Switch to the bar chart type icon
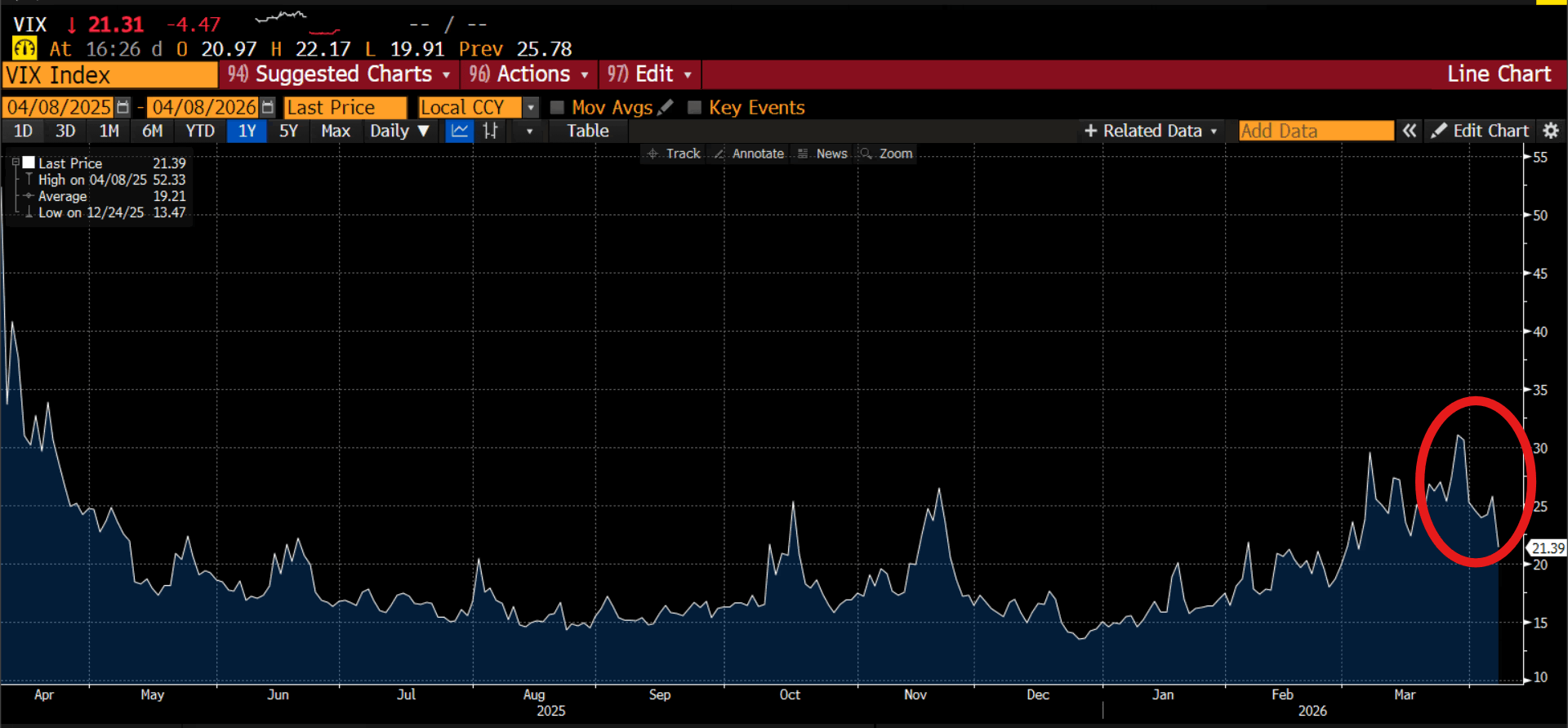 point(491,131)
